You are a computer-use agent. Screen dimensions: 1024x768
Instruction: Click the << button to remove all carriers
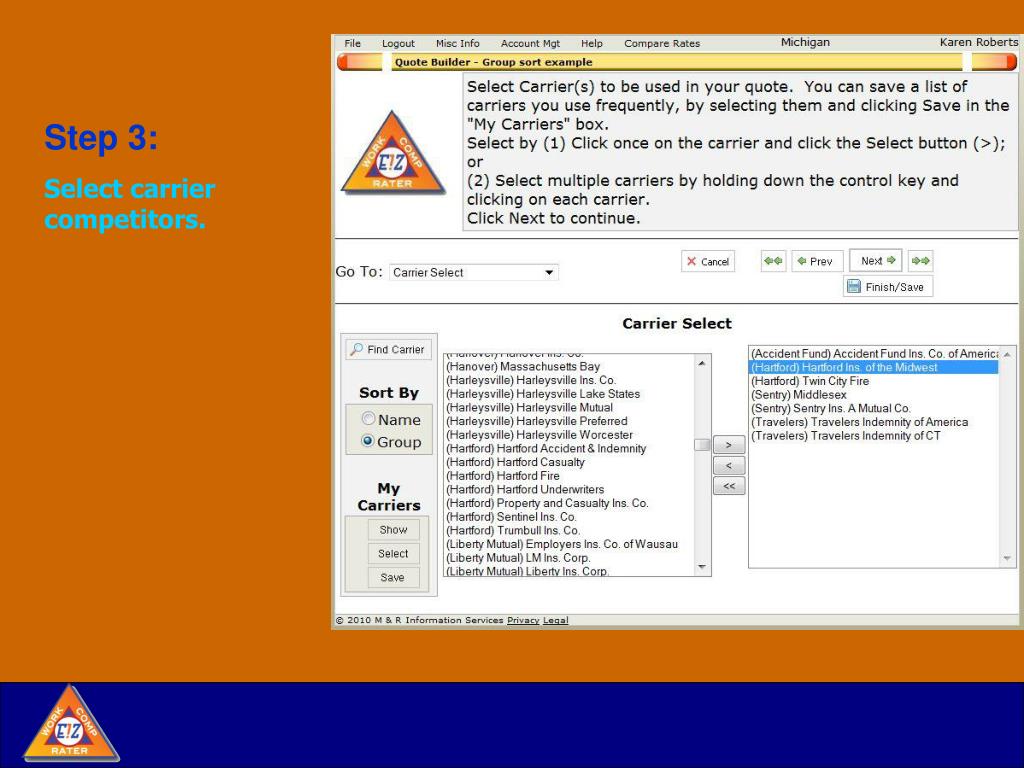click(729, 486)
